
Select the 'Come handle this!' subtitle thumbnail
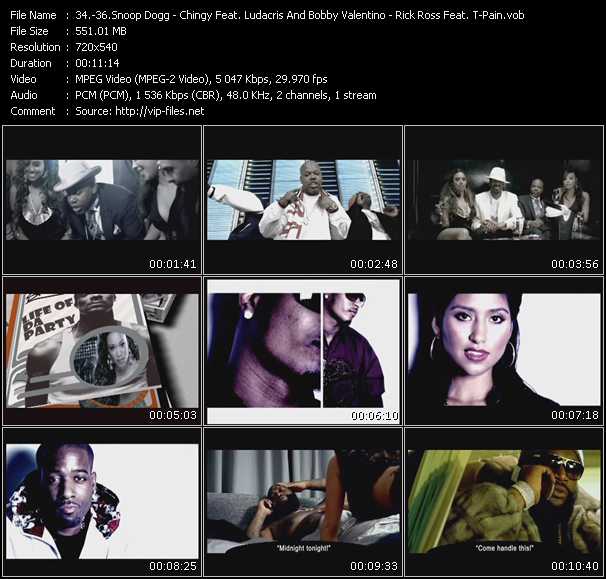pyautogui.click(x=504, y=502)
